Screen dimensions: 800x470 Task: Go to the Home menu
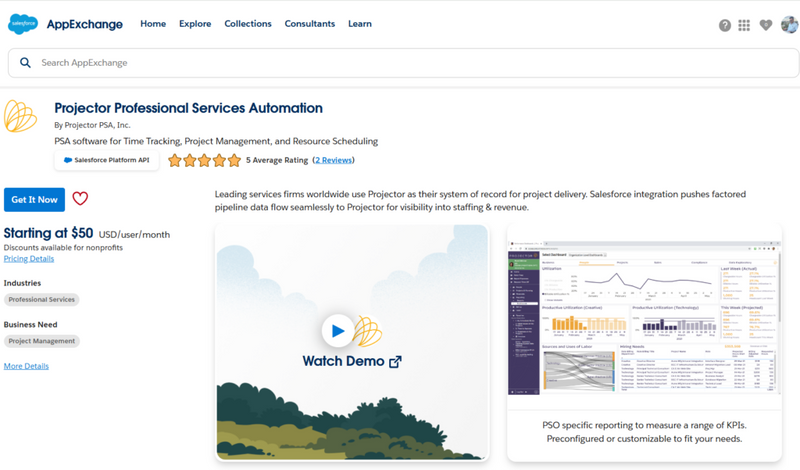[153, 24]
